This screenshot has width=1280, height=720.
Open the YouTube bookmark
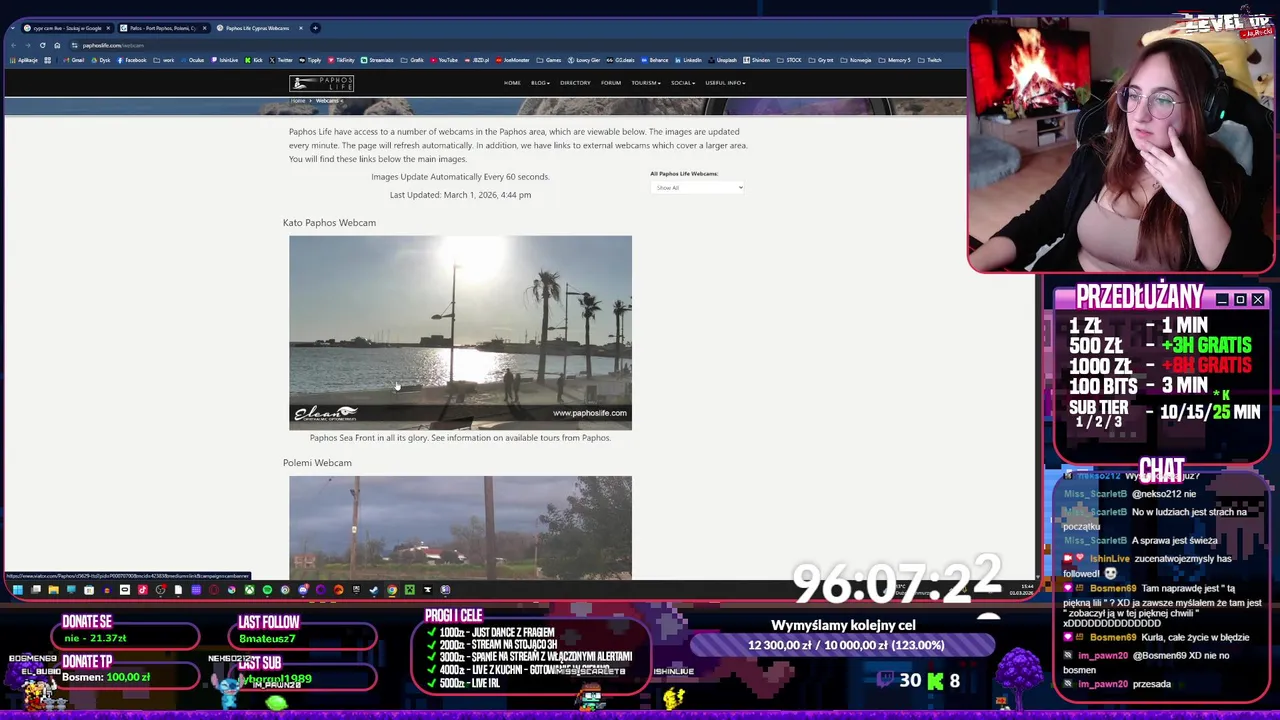pyautogui.click(x=444, y=60)
